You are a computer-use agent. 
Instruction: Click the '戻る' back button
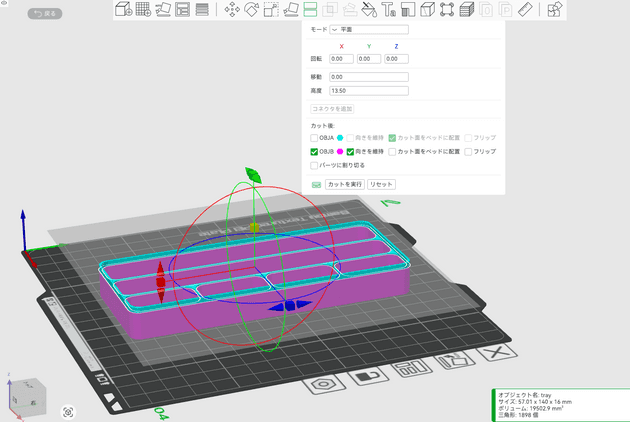click(44, 13)
